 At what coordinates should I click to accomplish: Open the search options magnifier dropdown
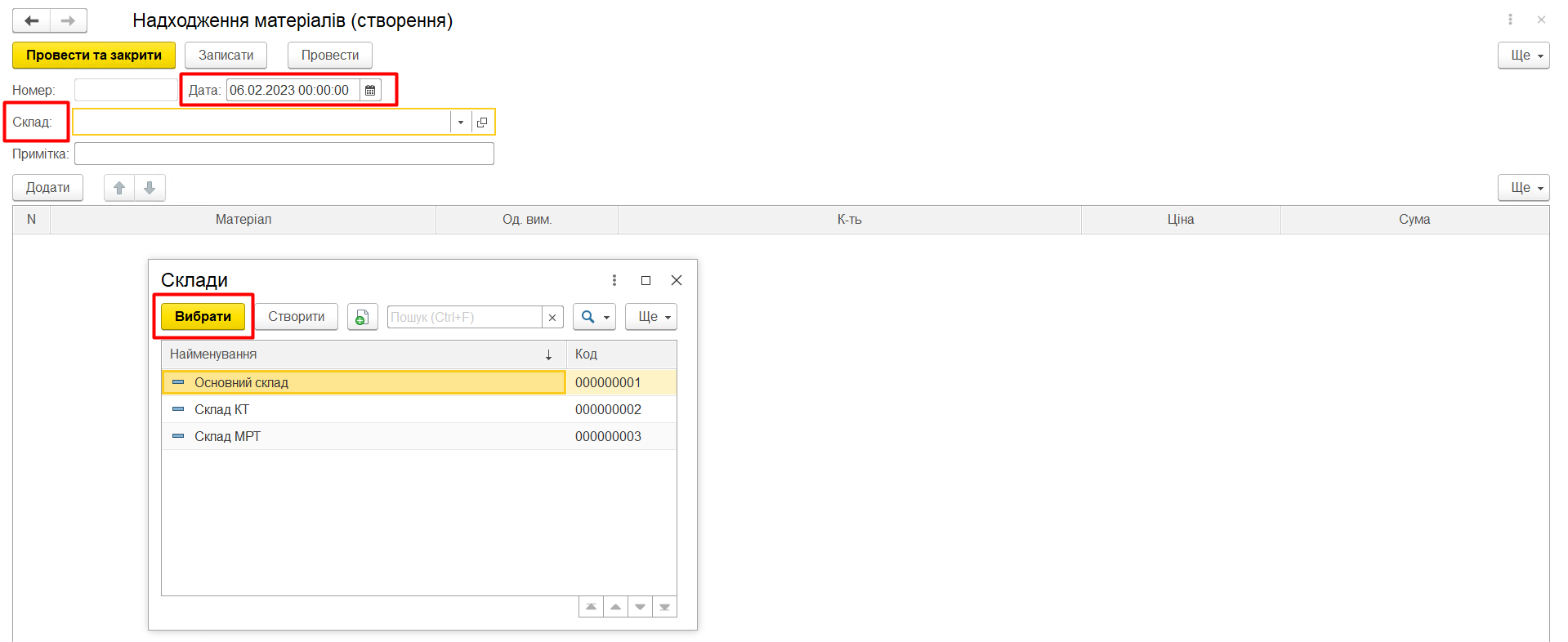click(594, 317)
